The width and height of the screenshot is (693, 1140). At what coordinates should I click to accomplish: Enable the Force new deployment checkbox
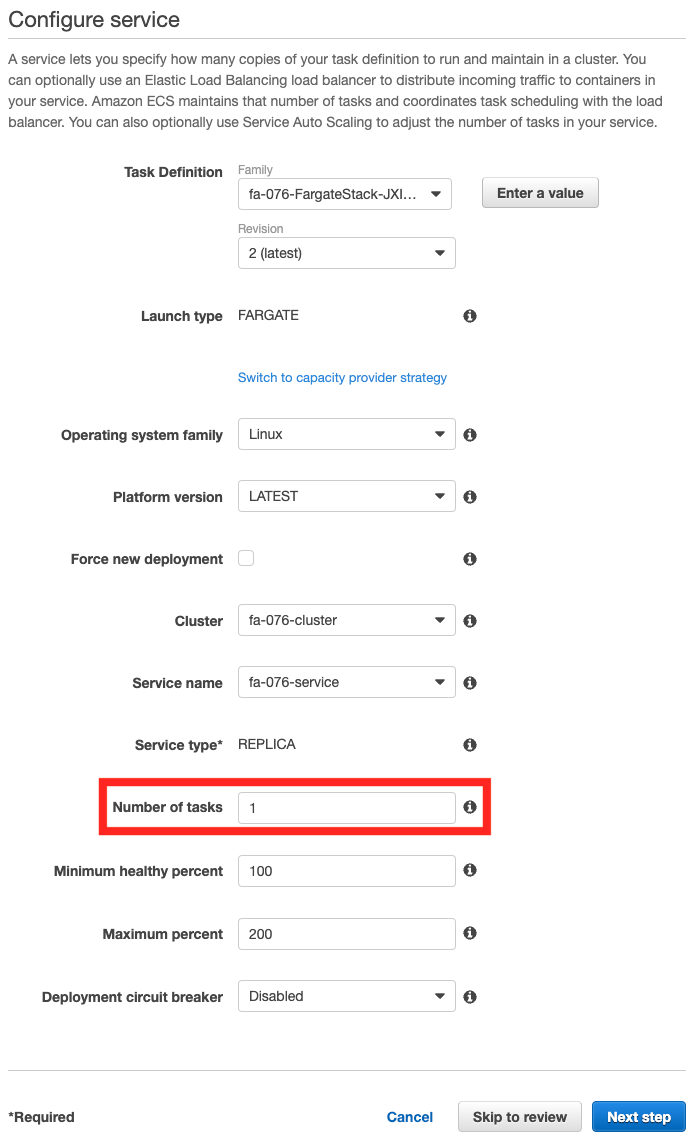(246, 558)
